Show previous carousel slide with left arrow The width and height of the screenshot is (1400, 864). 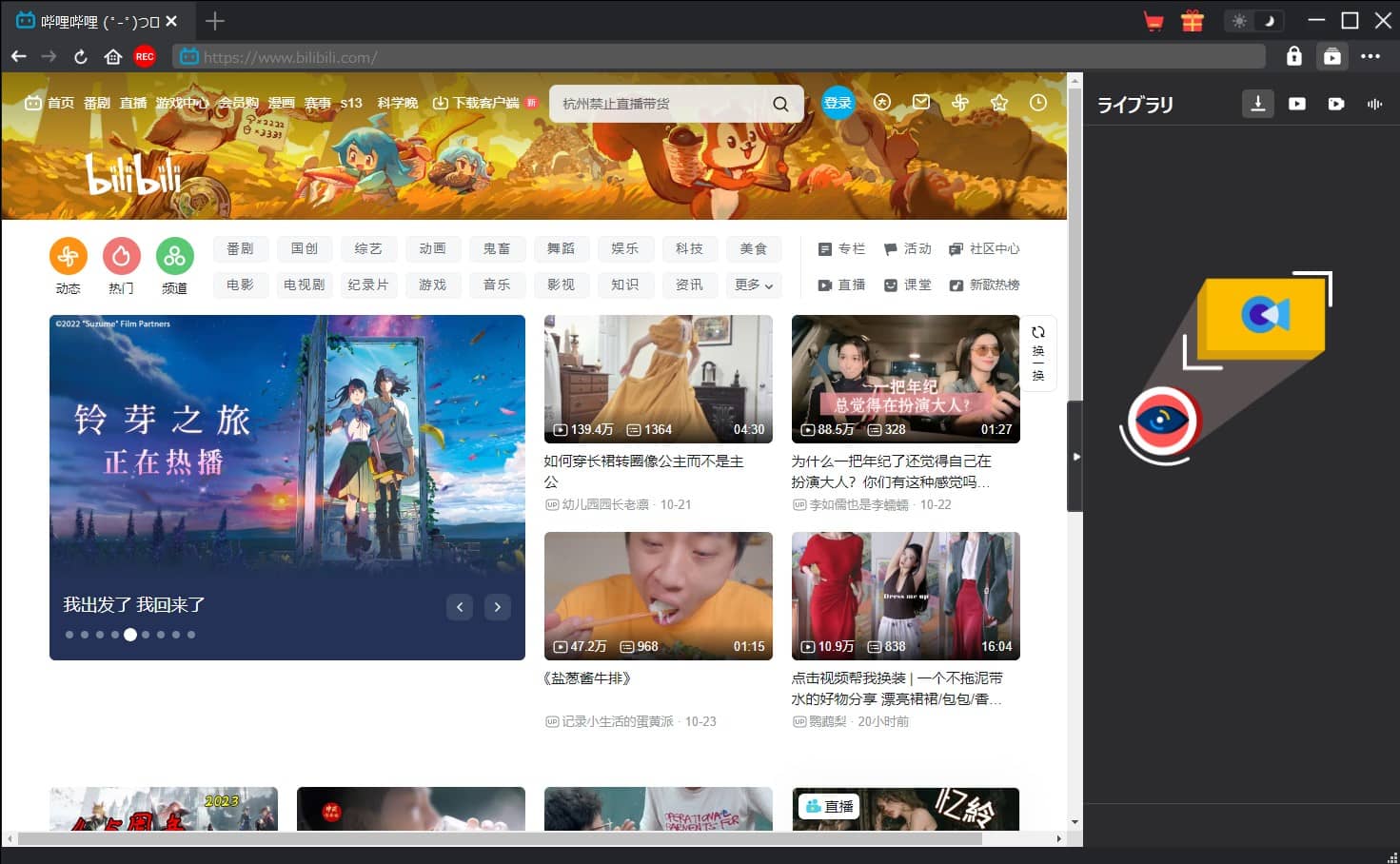click(x=460, y=607)
